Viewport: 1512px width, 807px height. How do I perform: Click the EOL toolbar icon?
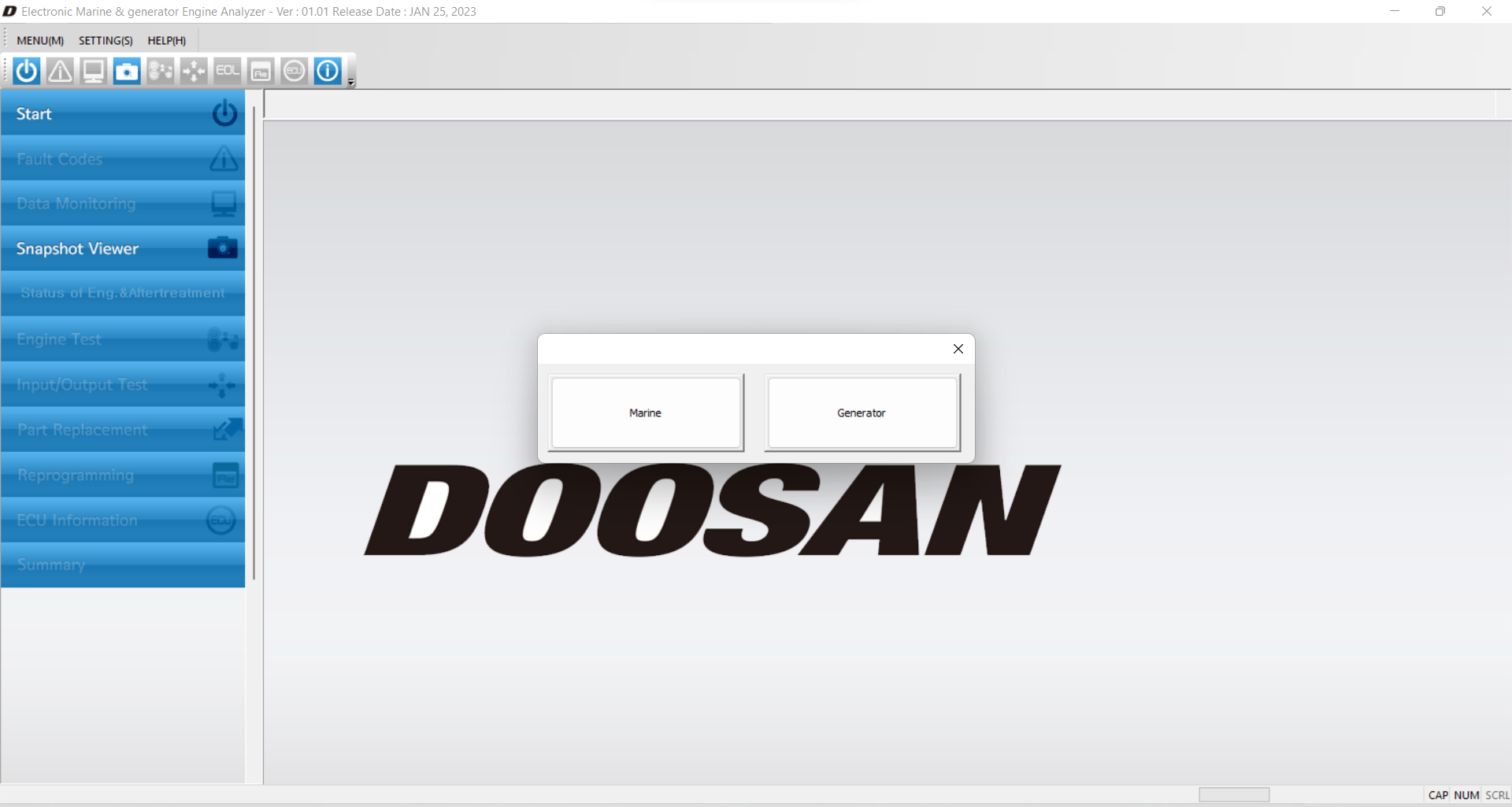228,71
